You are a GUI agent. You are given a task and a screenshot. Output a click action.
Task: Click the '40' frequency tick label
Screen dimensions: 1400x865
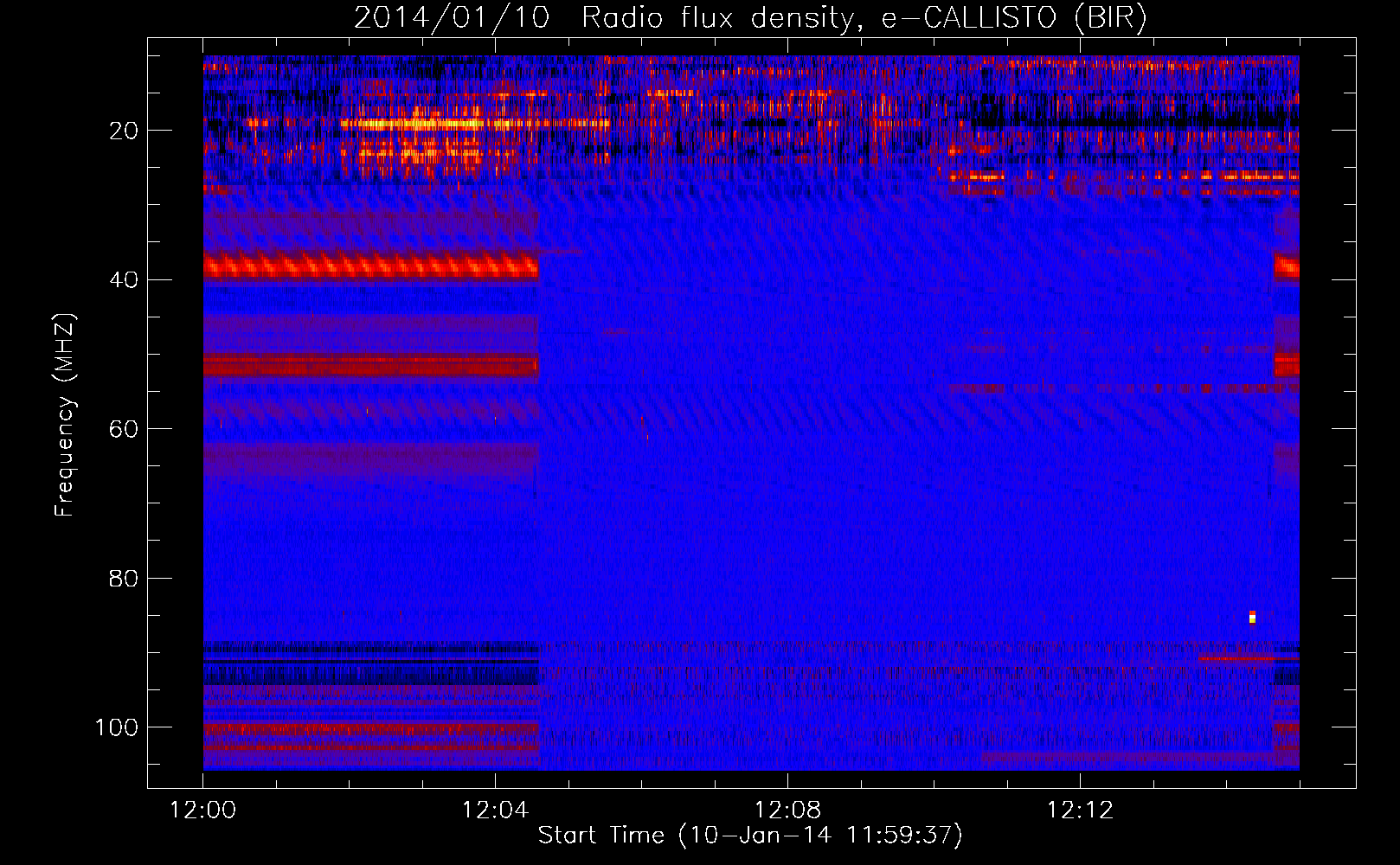tap(124, 280)
